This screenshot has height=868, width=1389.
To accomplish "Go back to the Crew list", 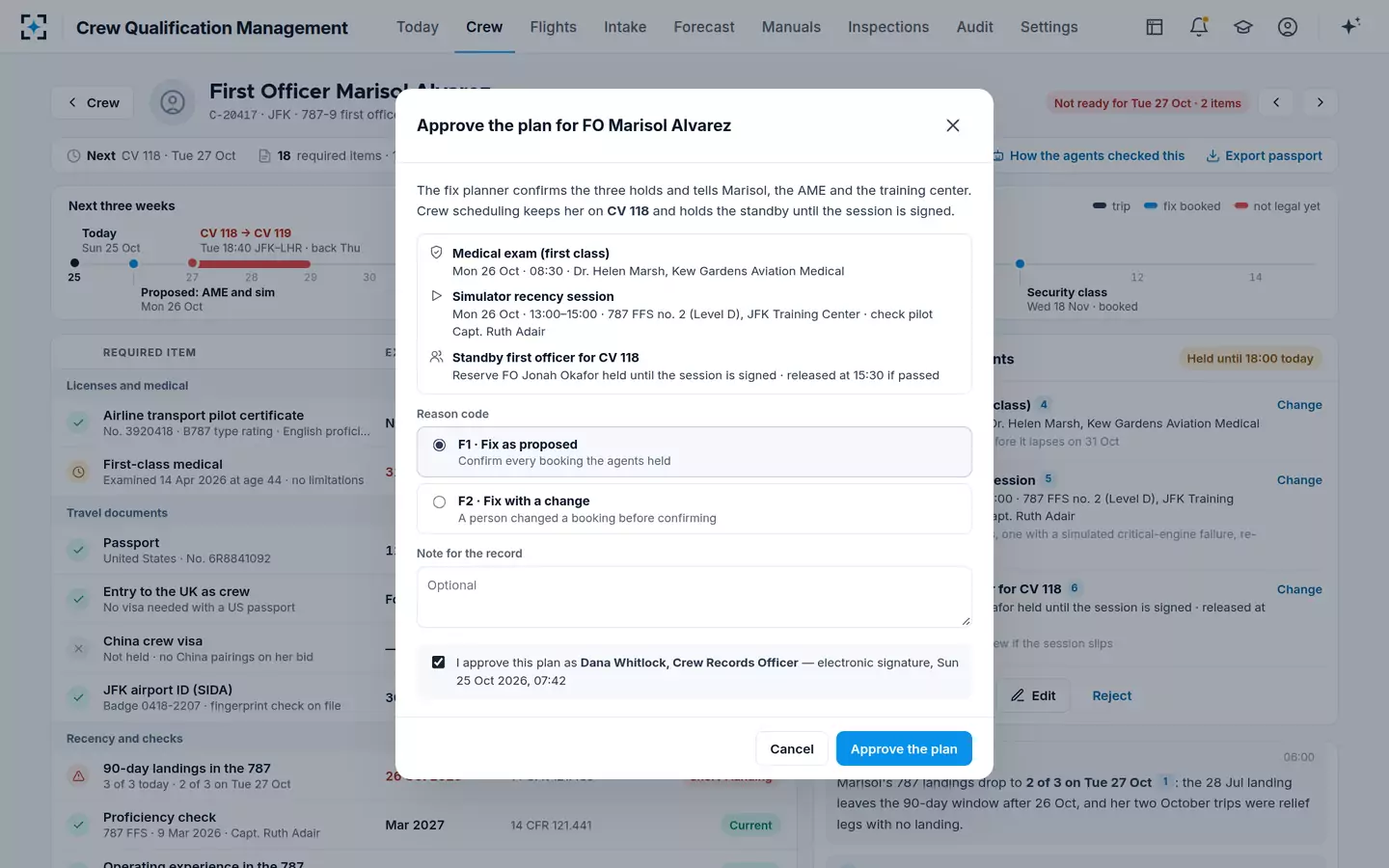I will tap(94, 102).
